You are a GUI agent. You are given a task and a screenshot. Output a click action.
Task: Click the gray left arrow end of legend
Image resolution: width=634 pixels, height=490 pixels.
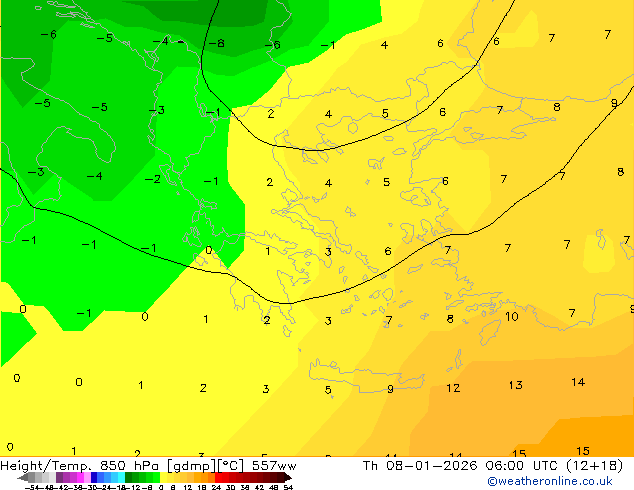[x=23, y=478]
